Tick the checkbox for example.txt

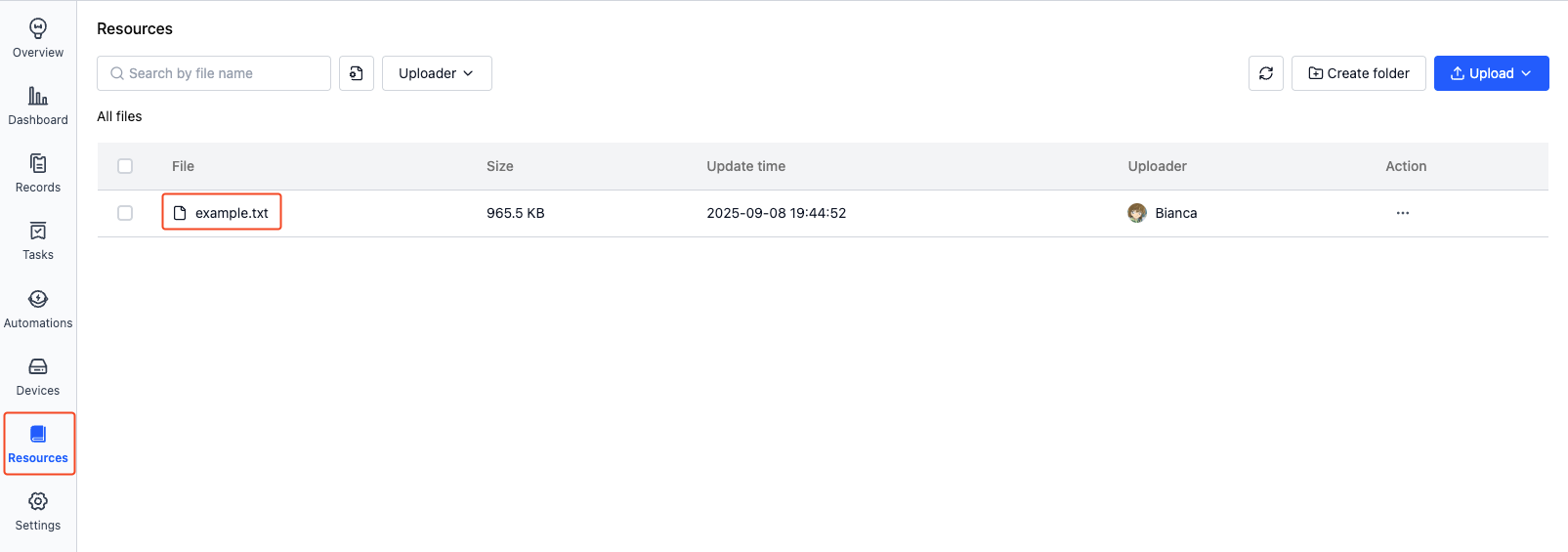pos(125,213)
